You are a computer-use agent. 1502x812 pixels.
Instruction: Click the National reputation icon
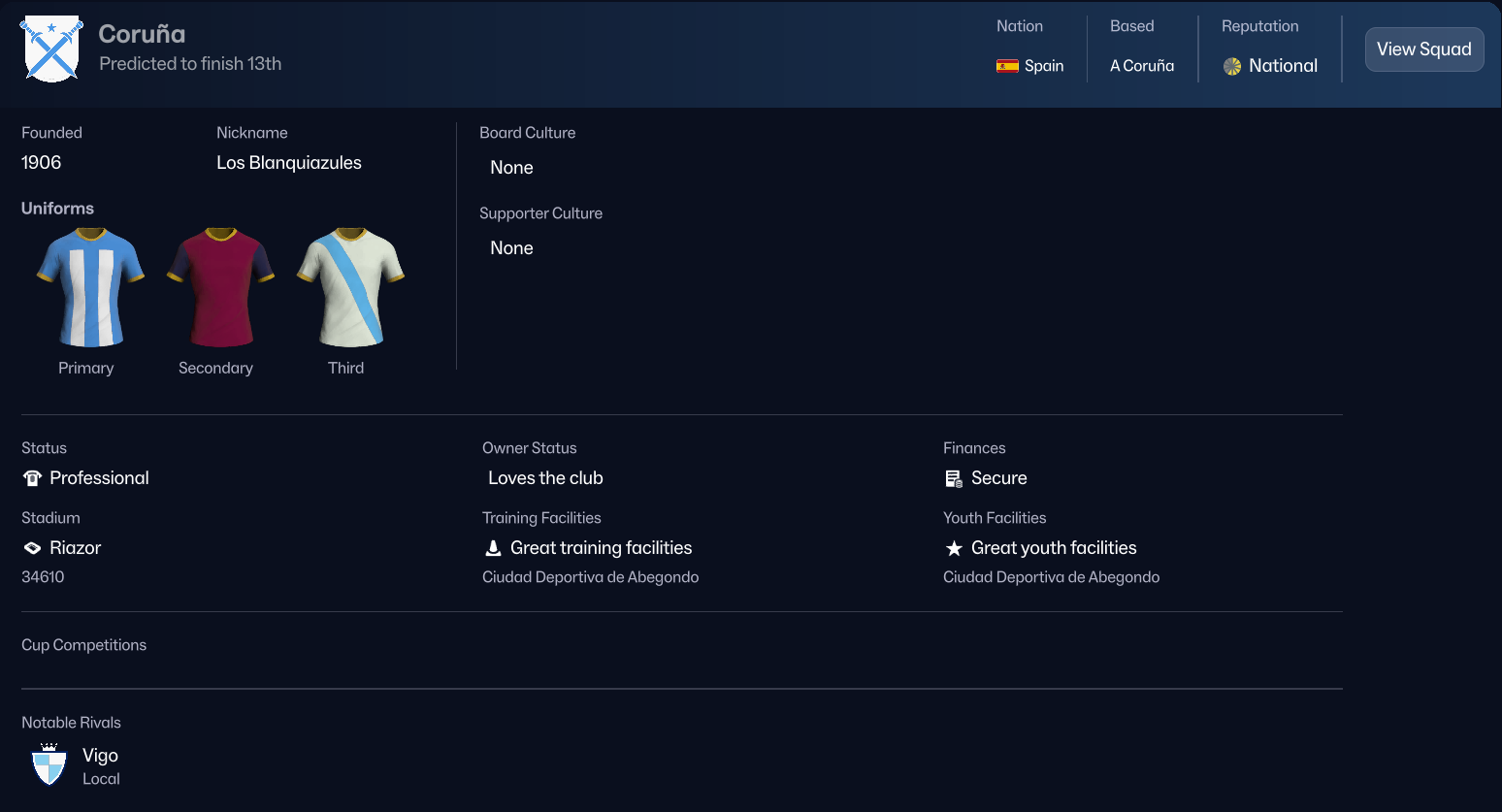(x=1234, y=66)
